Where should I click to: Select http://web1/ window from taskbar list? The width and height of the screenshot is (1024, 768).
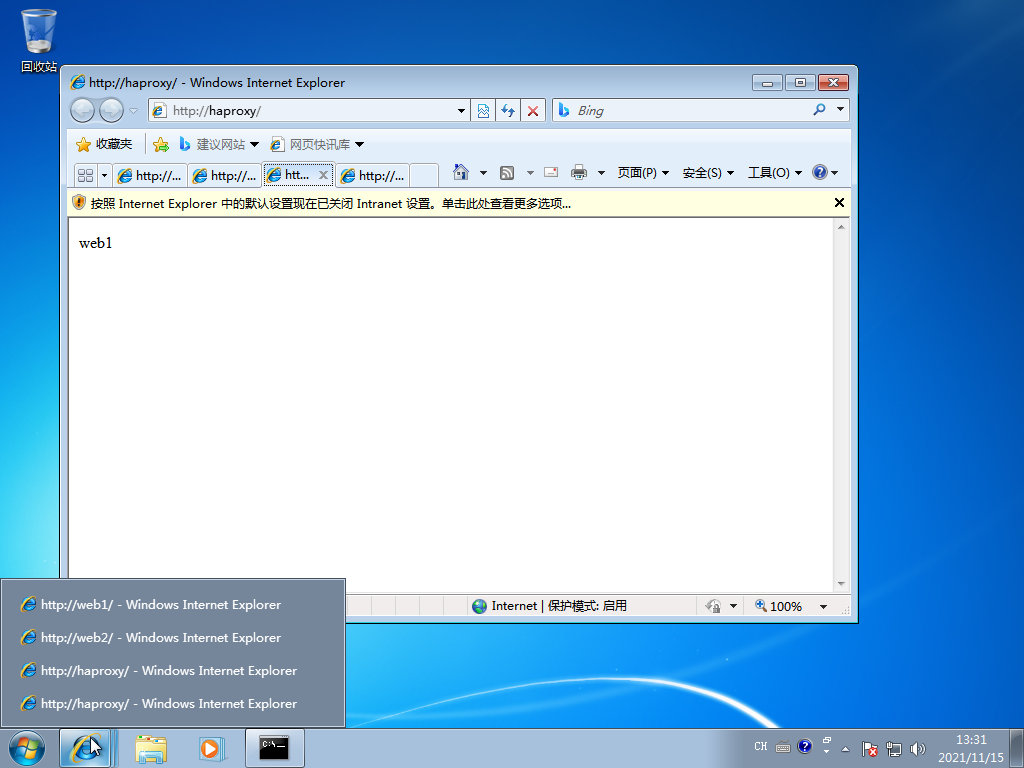point(161,605)
